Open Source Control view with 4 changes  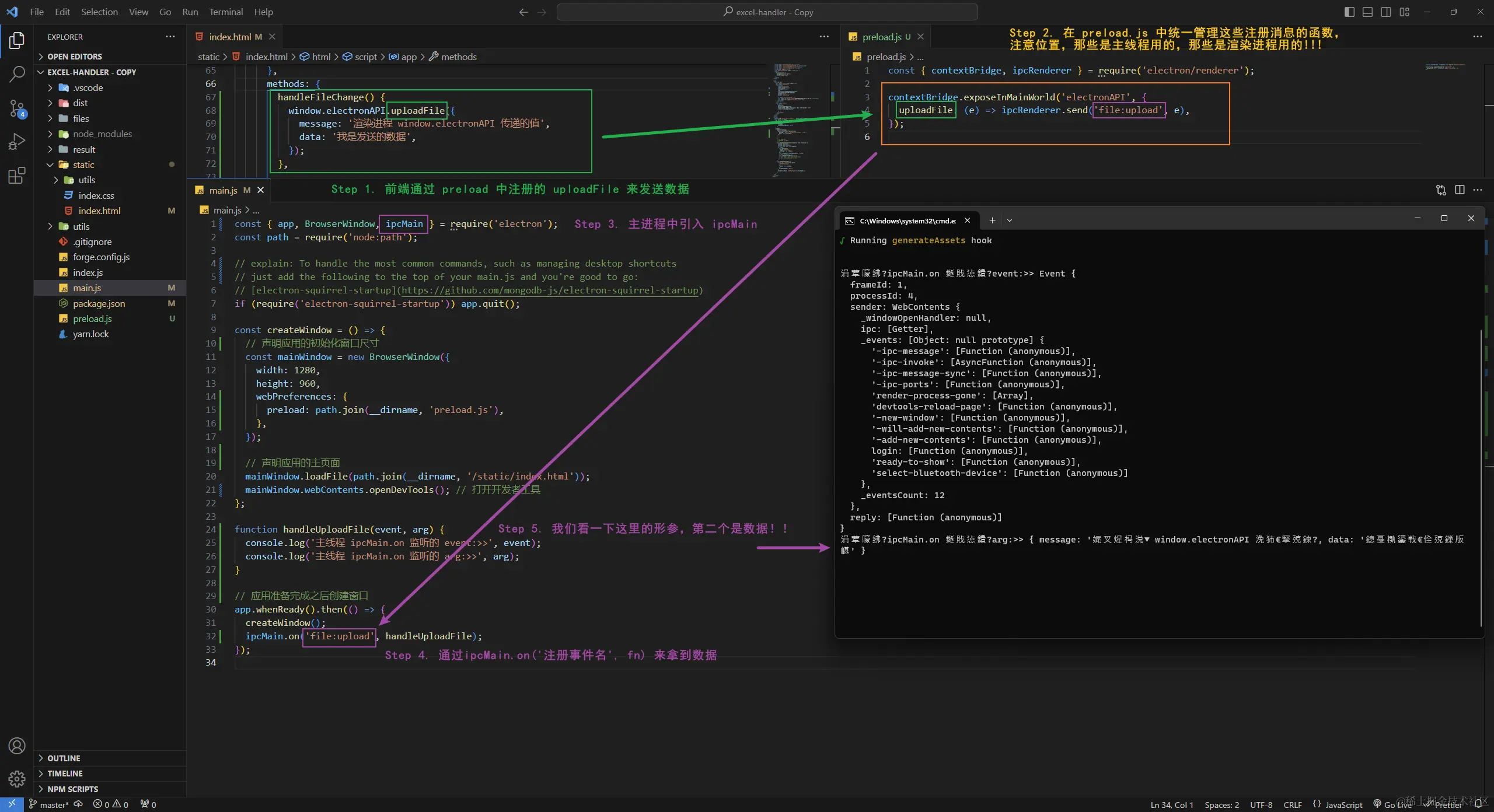[x=17, y=108]
